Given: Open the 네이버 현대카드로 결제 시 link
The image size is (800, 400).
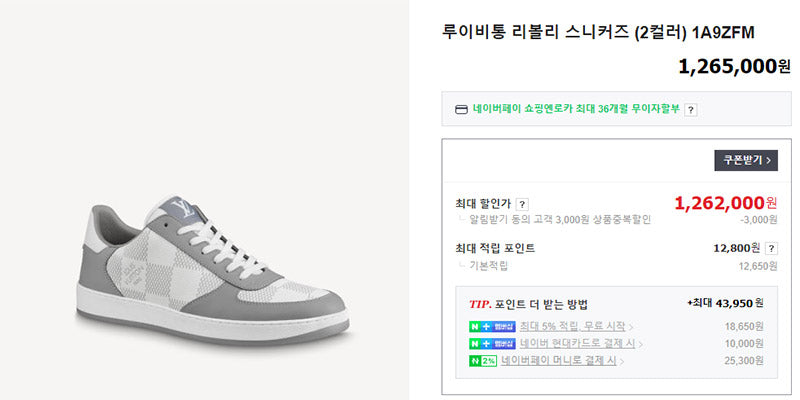Looking at the screenshot, I should pos(578,343).
